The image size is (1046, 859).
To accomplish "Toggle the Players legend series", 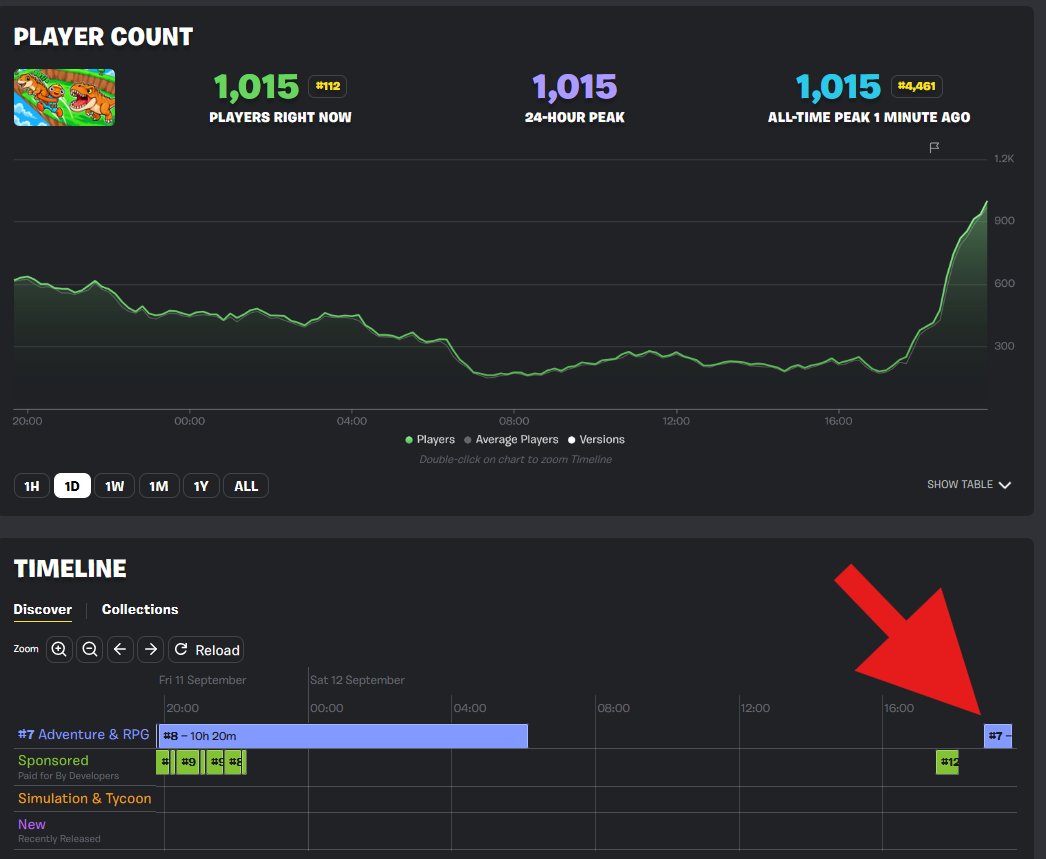I will [x=430, y=440].
